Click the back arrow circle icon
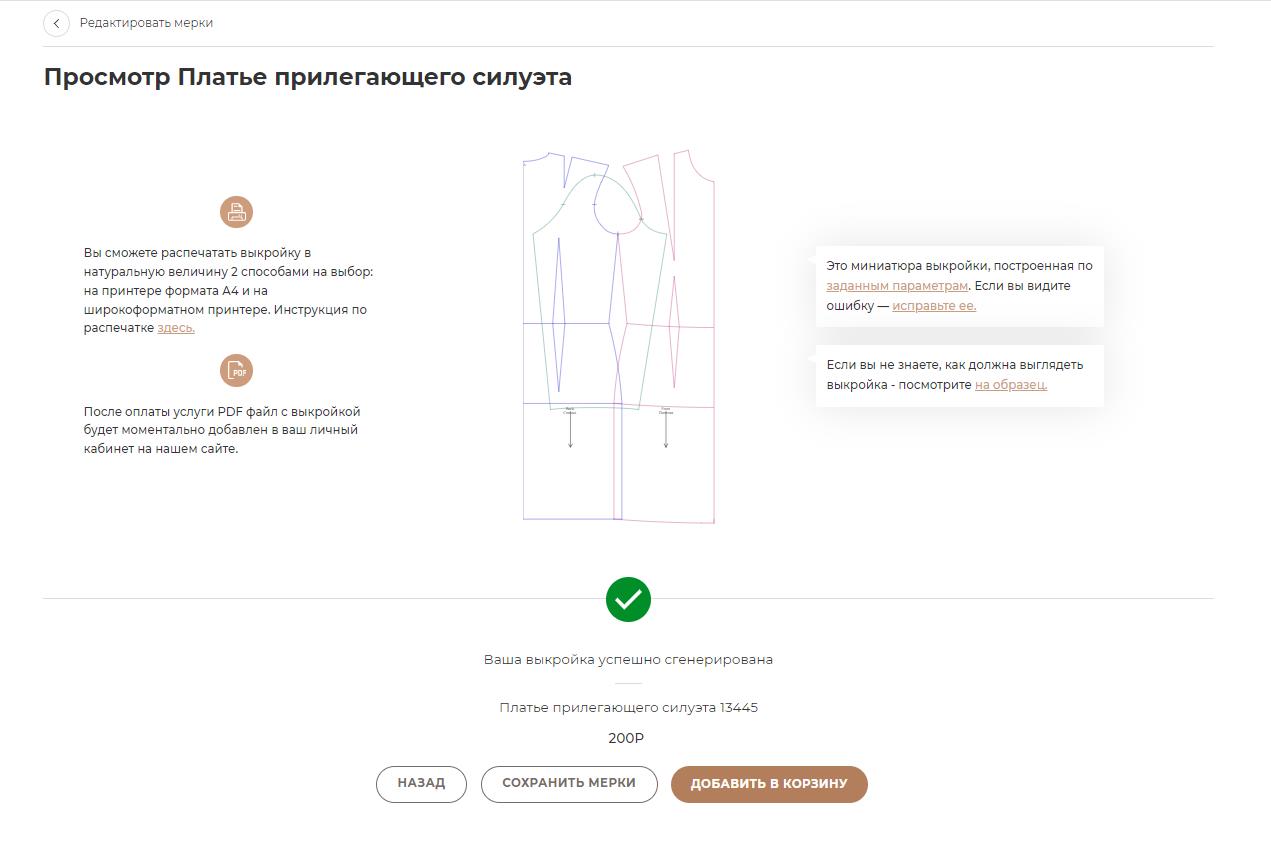This screenshot has height=857, width=1271. [x=56, y=23]
